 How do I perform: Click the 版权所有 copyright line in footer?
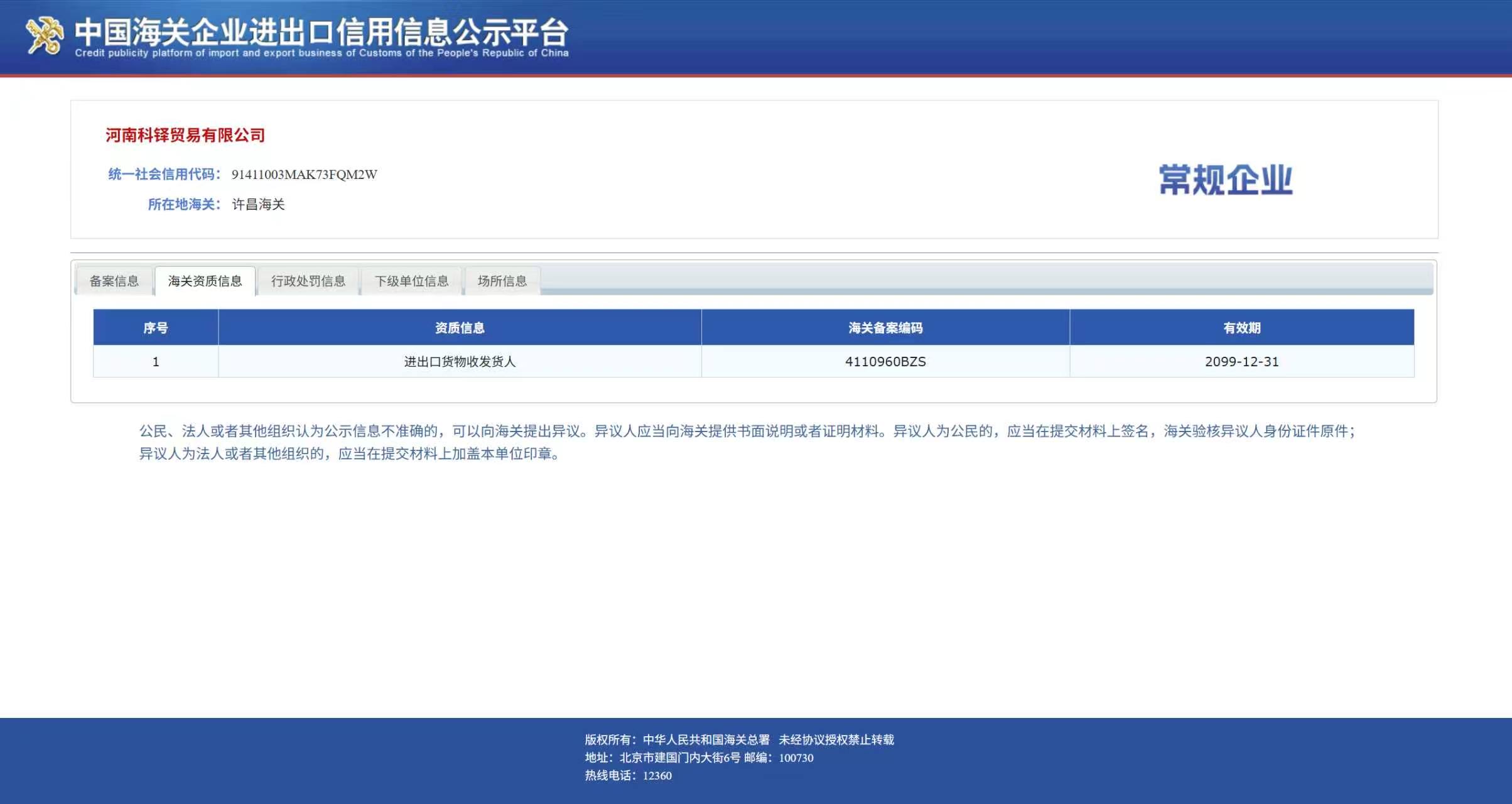point(740,739)
